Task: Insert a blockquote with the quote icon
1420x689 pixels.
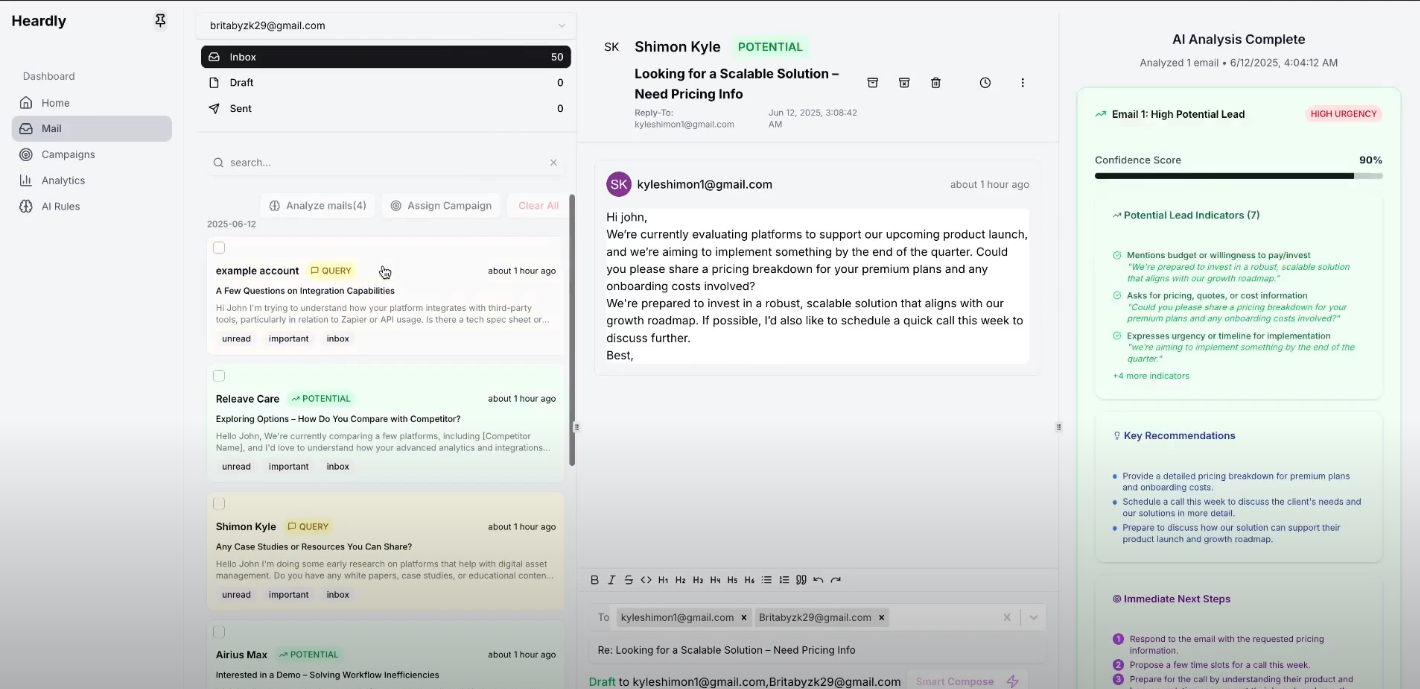Action: 801,580
